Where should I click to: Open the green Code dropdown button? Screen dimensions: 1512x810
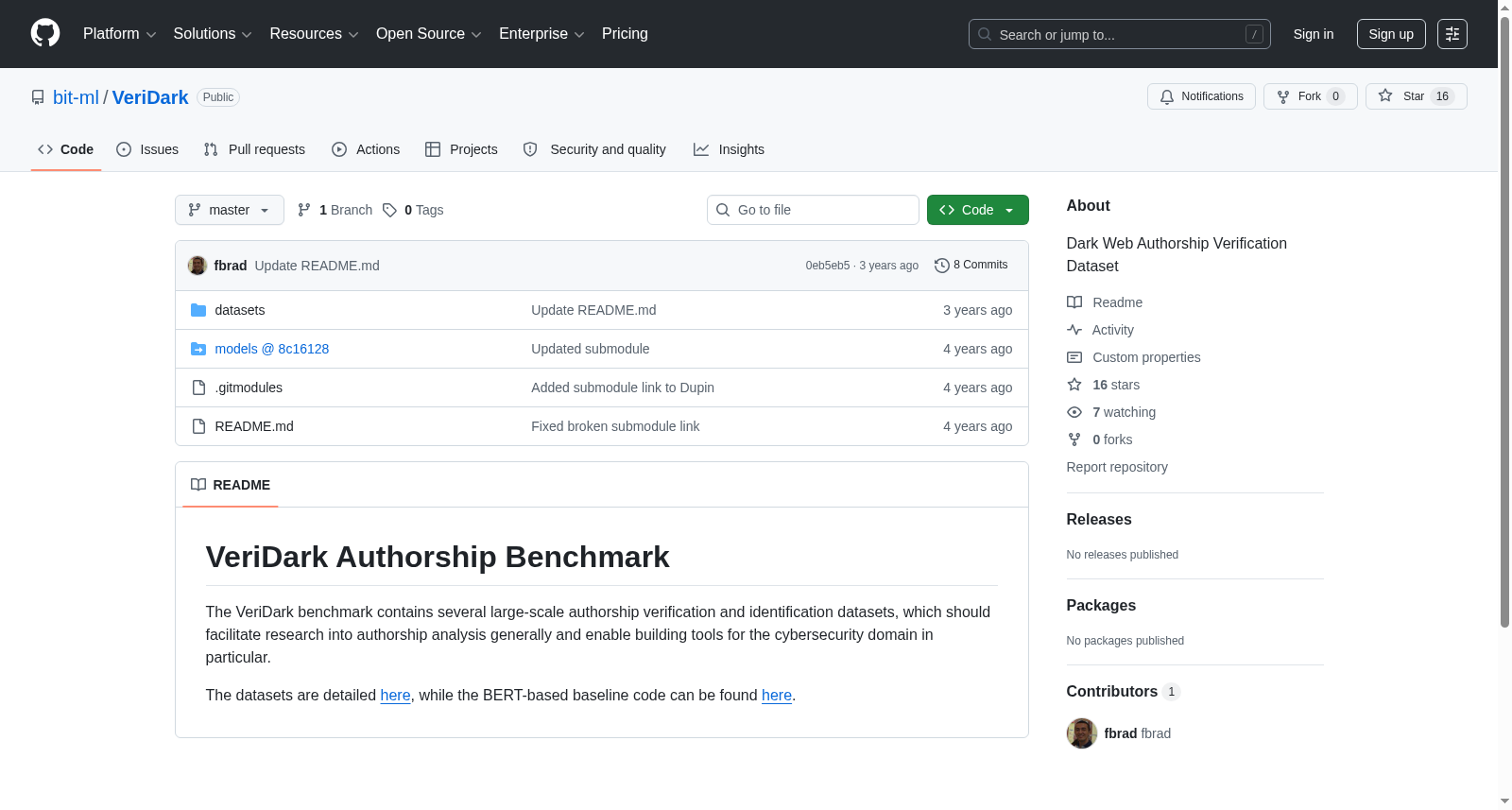[x=977, y=210]
